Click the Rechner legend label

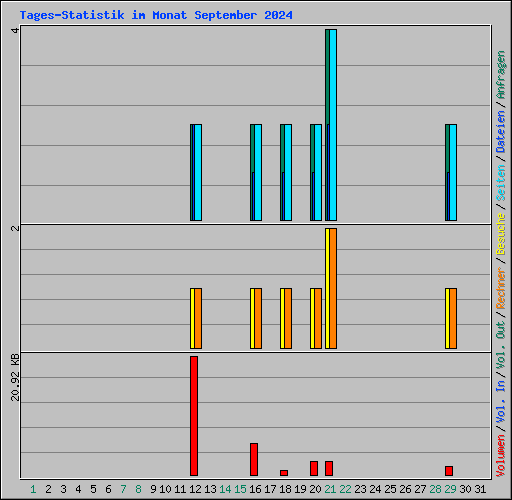(501, 288)
